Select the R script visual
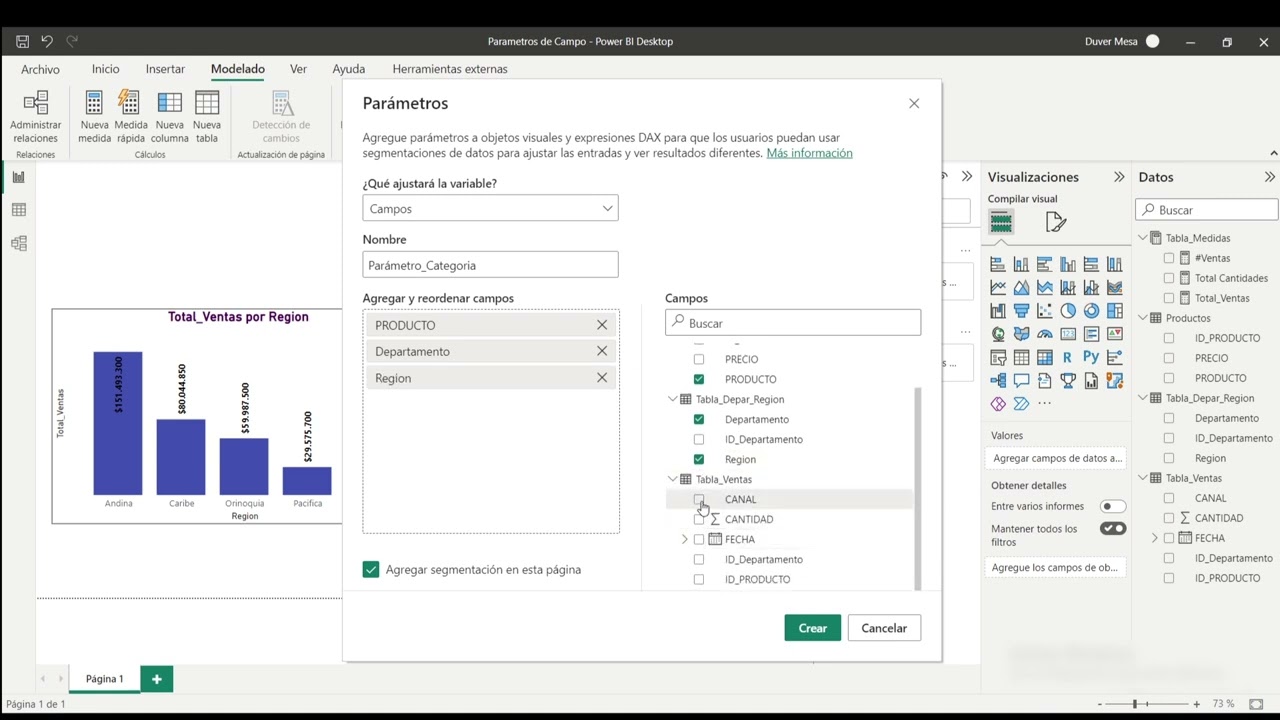Image resolution: width=1280 pixels, height=720 pixels. click(x=1068, y=357)
